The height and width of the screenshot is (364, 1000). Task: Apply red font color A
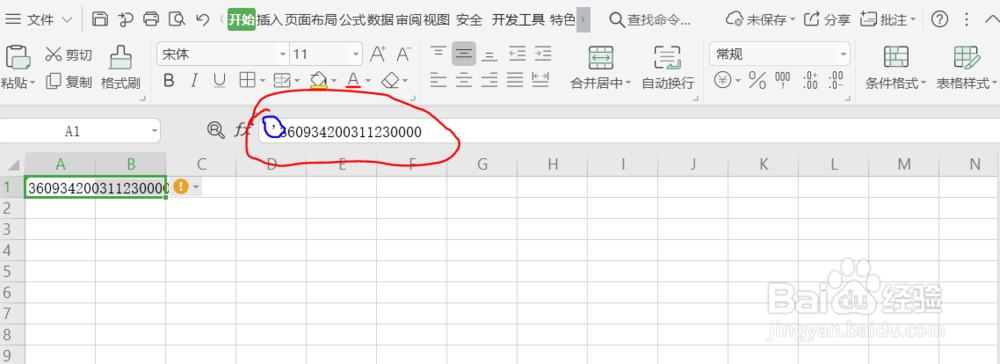pyautogui.click(x=353, y=80)
